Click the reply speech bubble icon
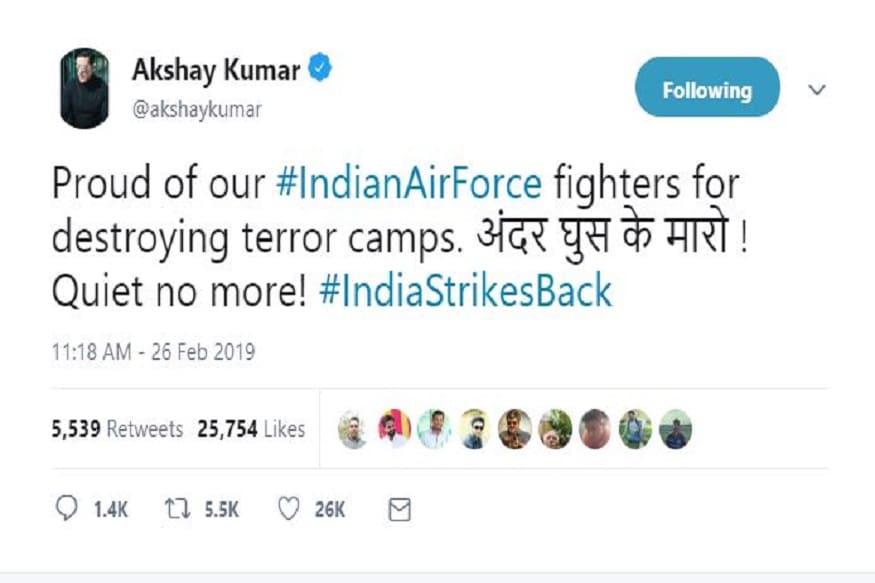 66,508
